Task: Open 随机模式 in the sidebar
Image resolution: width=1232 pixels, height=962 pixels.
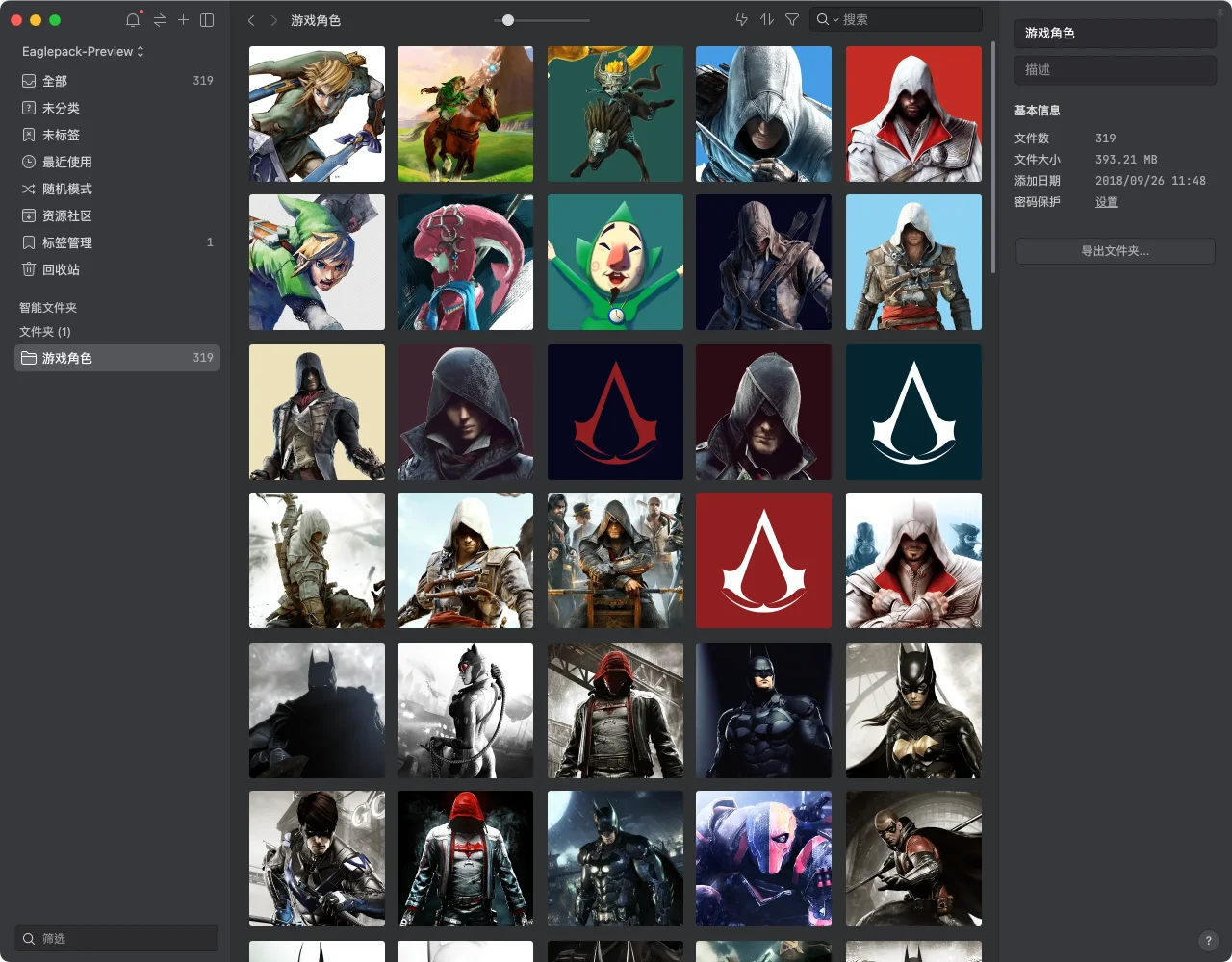Action: coord(117,189)
